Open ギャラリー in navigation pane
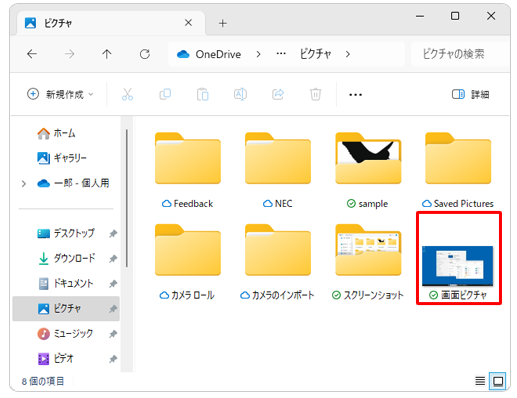517x398 pixels. [x=62, y=158]
